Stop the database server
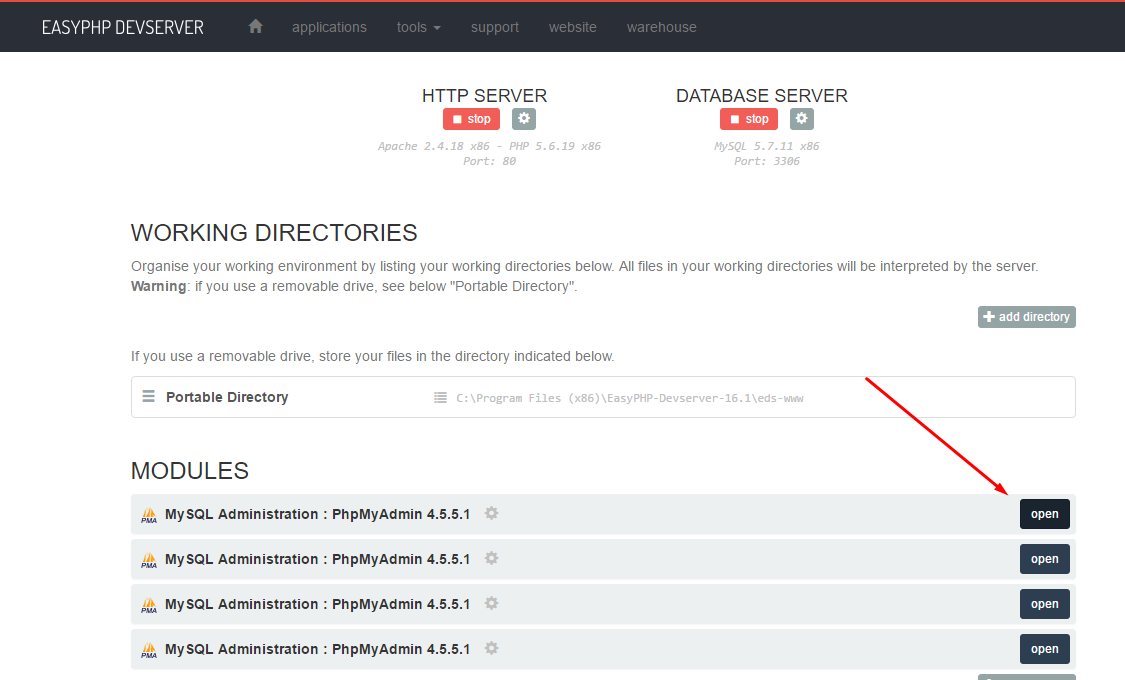 pos(749,119)
